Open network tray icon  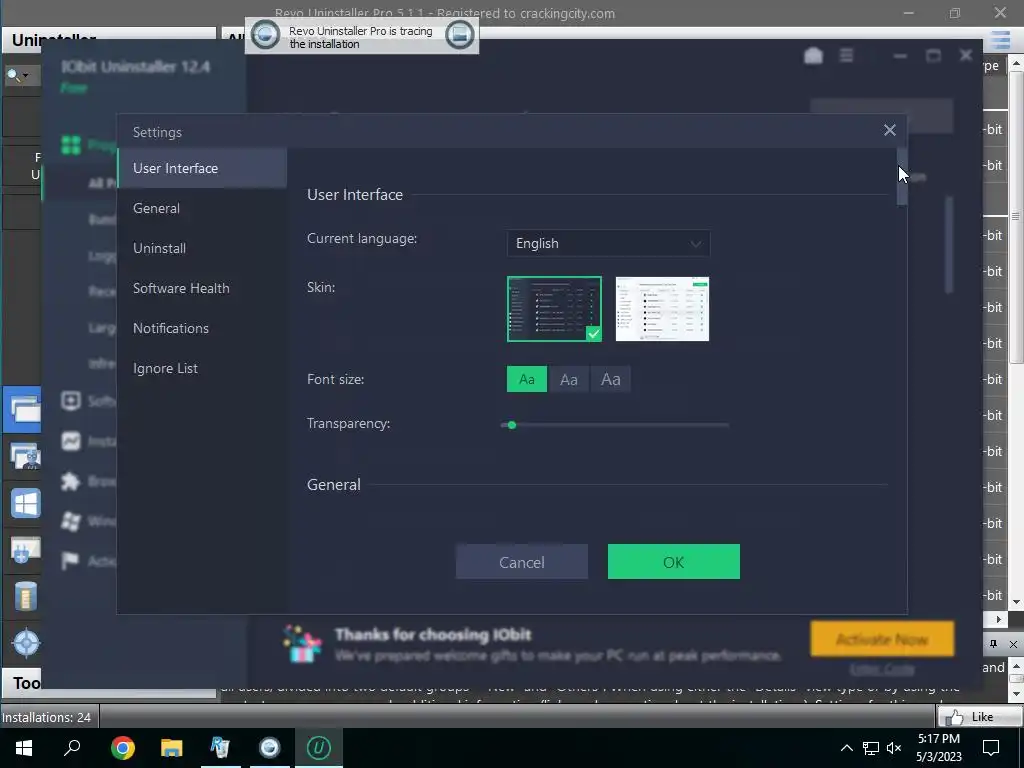click(x=871, y=748)
